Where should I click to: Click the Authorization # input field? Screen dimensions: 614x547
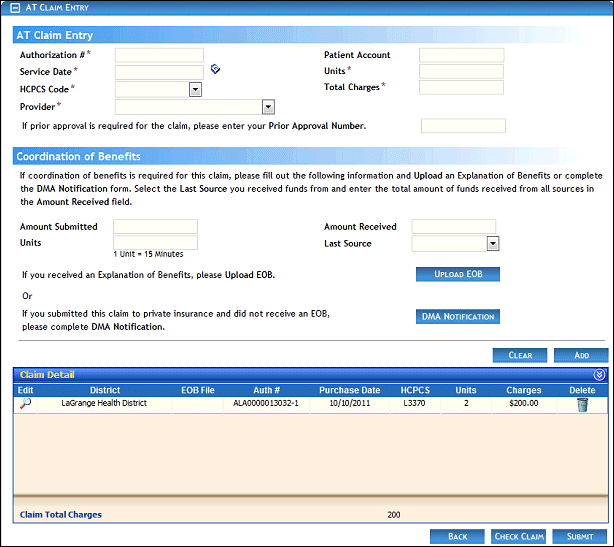[159, 55]
